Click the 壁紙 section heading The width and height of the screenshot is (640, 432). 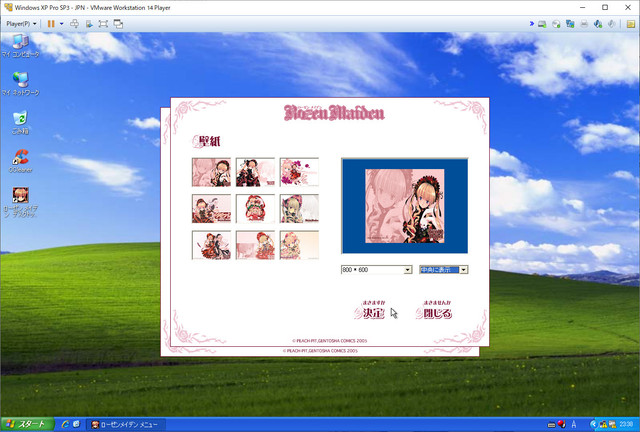tap(207, 141)
